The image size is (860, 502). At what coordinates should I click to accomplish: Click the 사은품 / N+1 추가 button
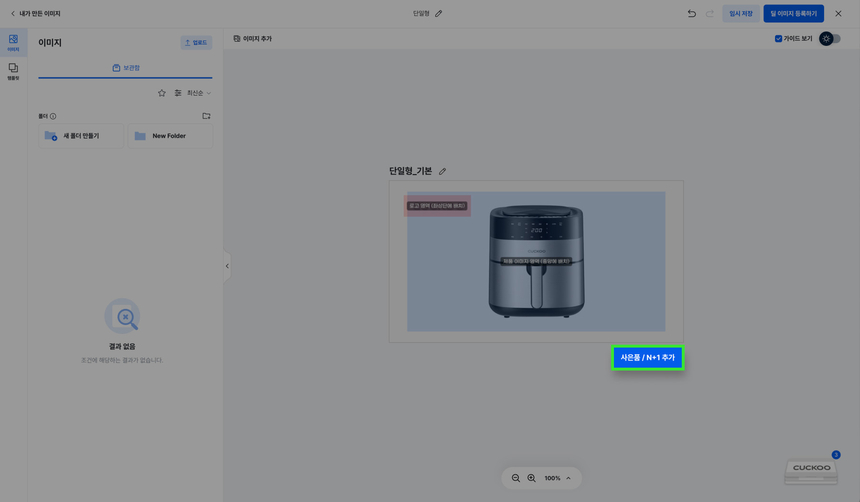tap(647, 357)
